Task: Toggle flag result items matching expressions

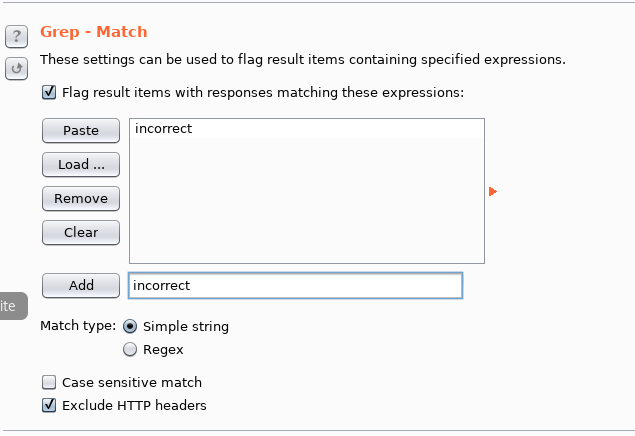Action: [x=49, y=93]
